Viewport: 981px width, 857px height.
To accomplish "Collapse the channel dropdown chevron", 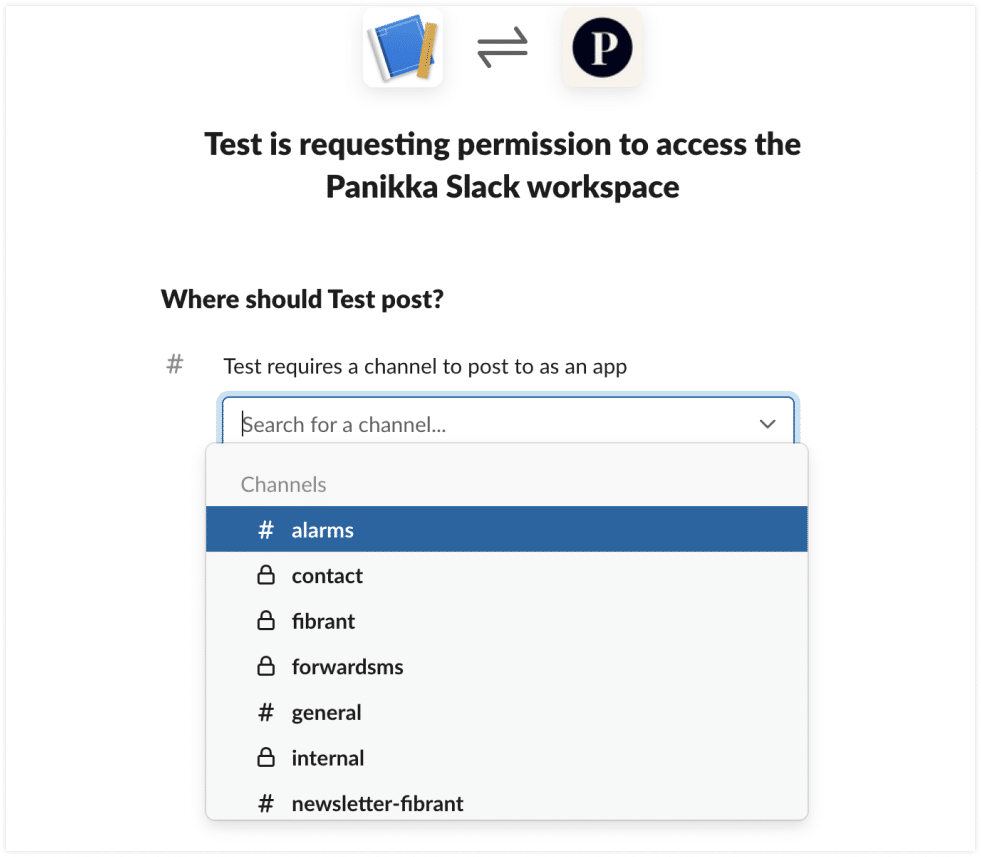I will [767, 424].
